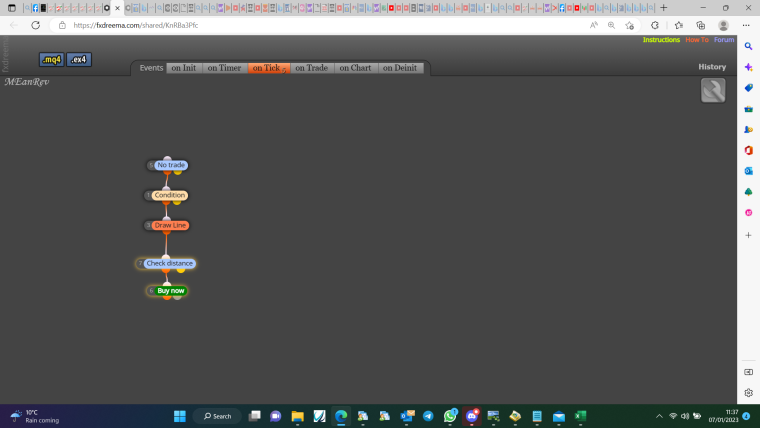760x428 pixels.
Task: Download the .mq4 source file
Action: click(x=51, y=60)
